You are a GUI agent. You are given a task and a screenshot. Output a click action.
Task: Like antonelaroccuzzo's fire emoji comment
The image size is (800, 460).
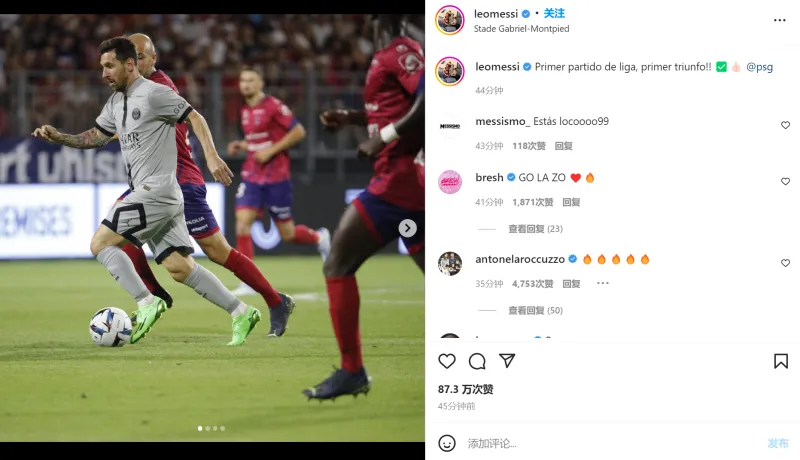(x=785, y=263)
